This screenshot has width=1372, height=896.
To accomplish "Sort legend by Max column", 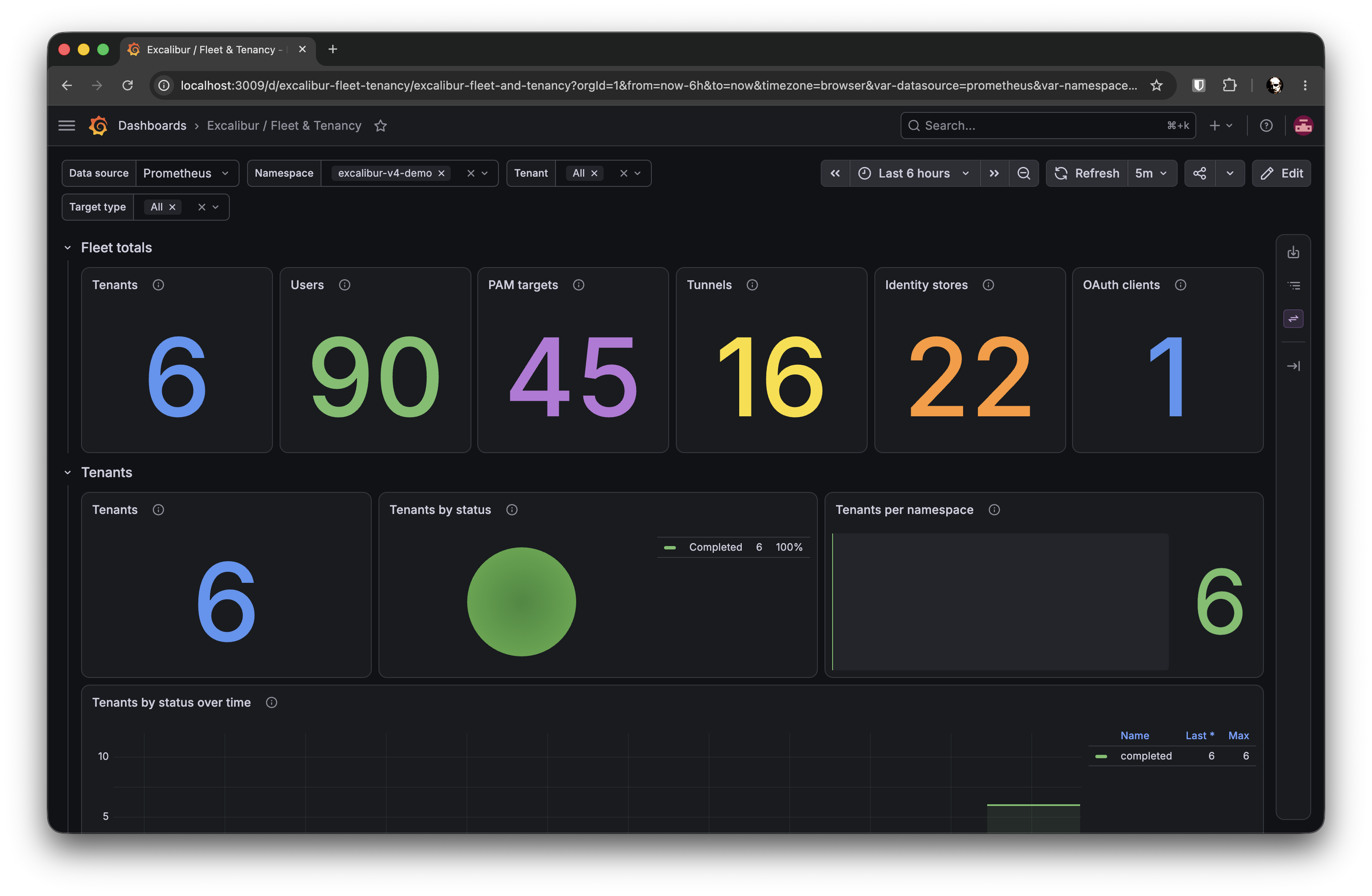I will (1238, 736).
